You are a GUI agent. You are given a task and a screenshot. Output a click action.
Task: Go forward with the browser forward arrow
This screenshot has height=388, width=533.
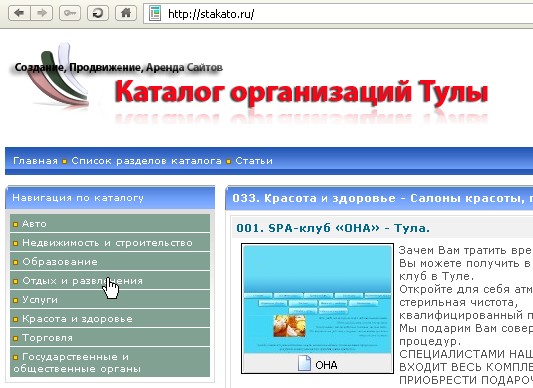[x=41, y=14]
